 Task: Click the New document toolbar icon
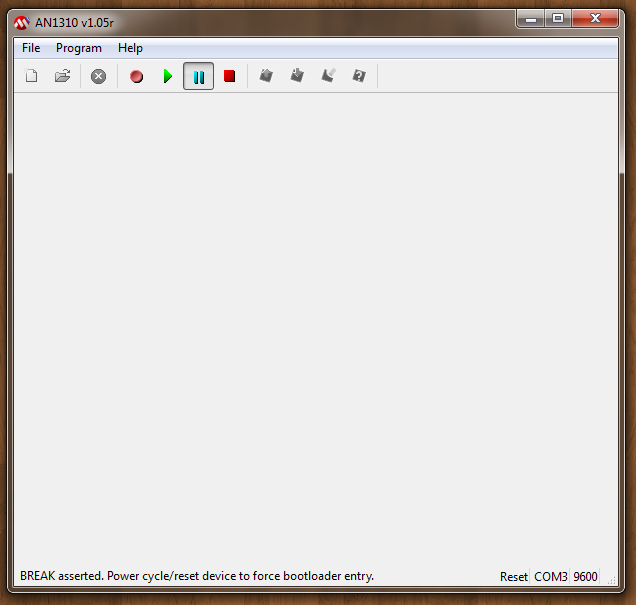32,76
